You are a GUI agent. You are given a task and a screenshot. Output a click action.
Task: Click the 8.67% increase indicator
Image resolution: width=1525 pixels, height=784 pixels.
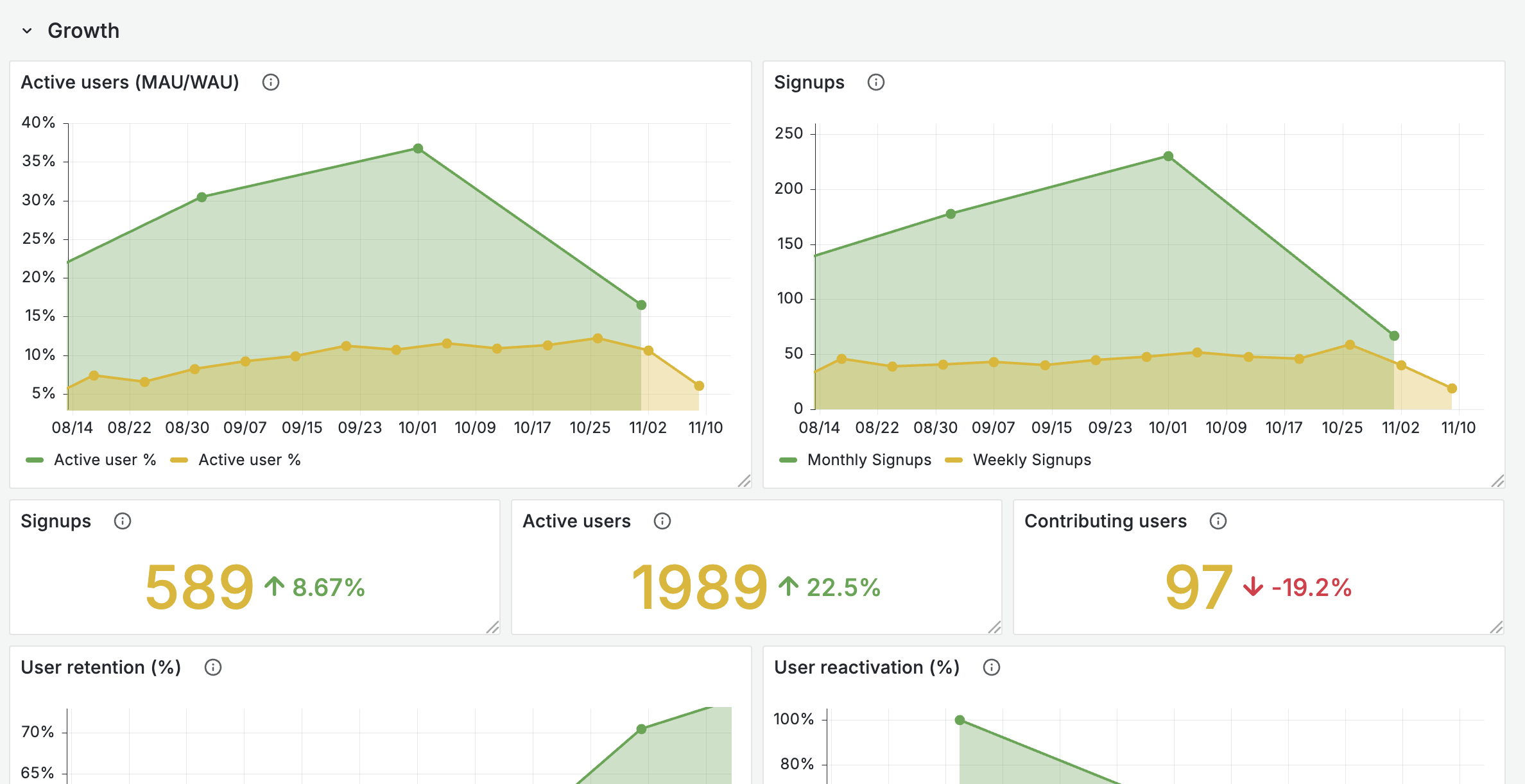[314, 587]
